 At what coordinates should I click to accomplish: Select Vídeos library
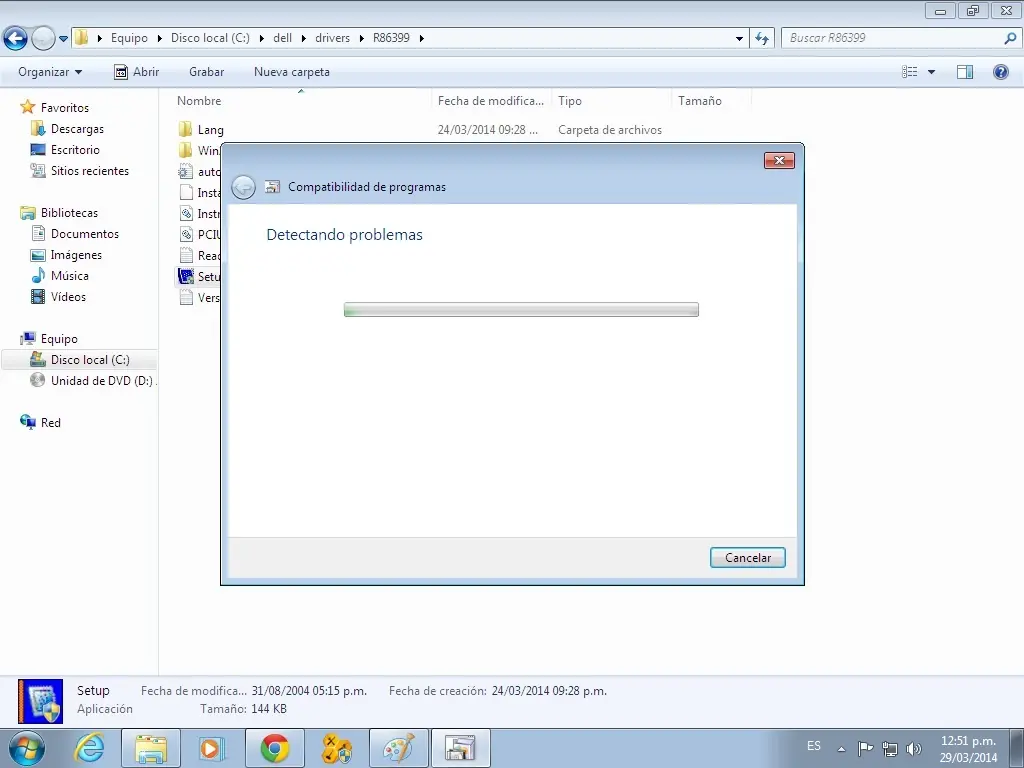click(x=59, y=296)
